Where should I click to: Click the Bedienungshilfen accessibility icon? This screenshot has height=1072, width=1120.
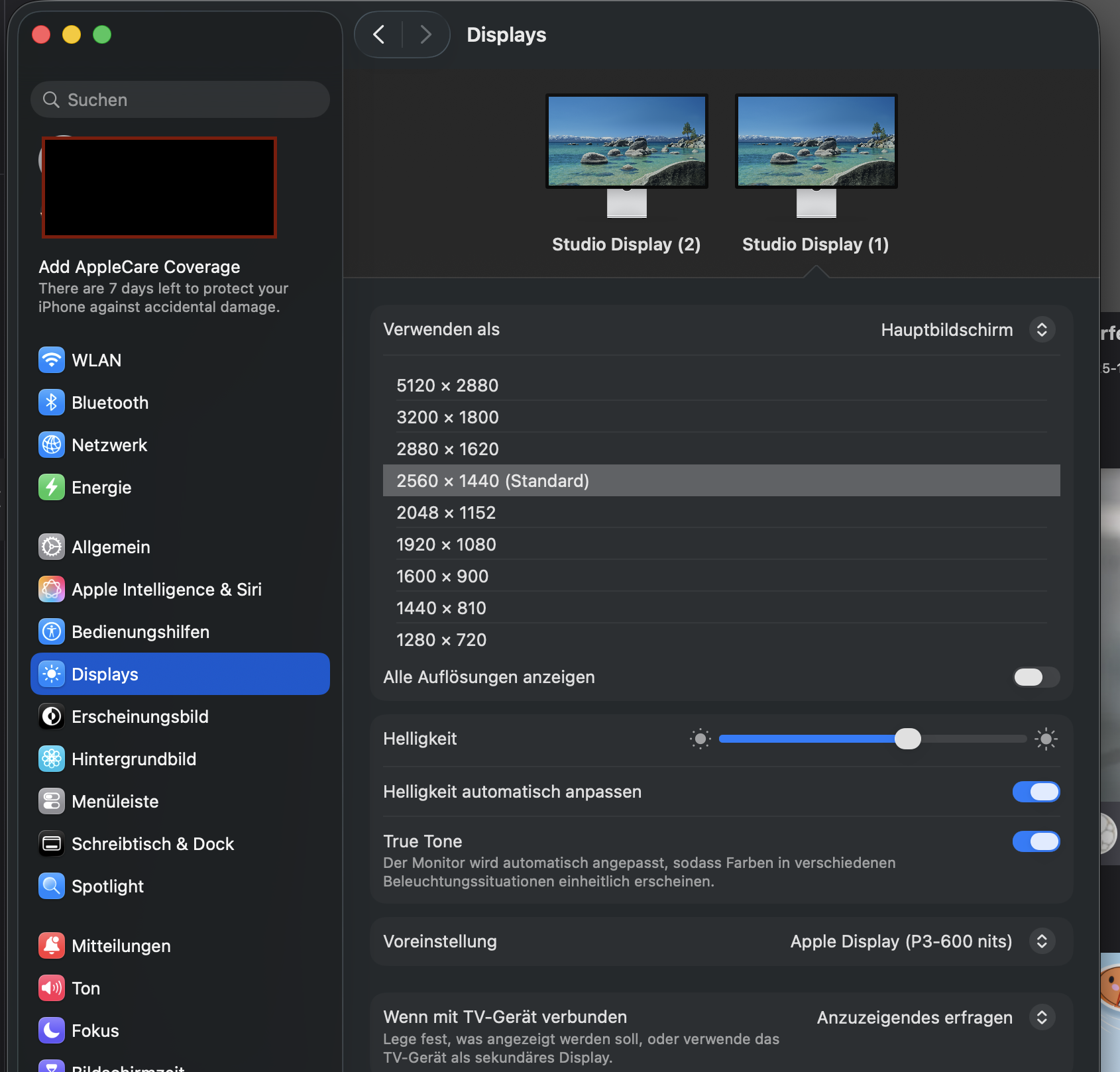click(x=52, y=631)
